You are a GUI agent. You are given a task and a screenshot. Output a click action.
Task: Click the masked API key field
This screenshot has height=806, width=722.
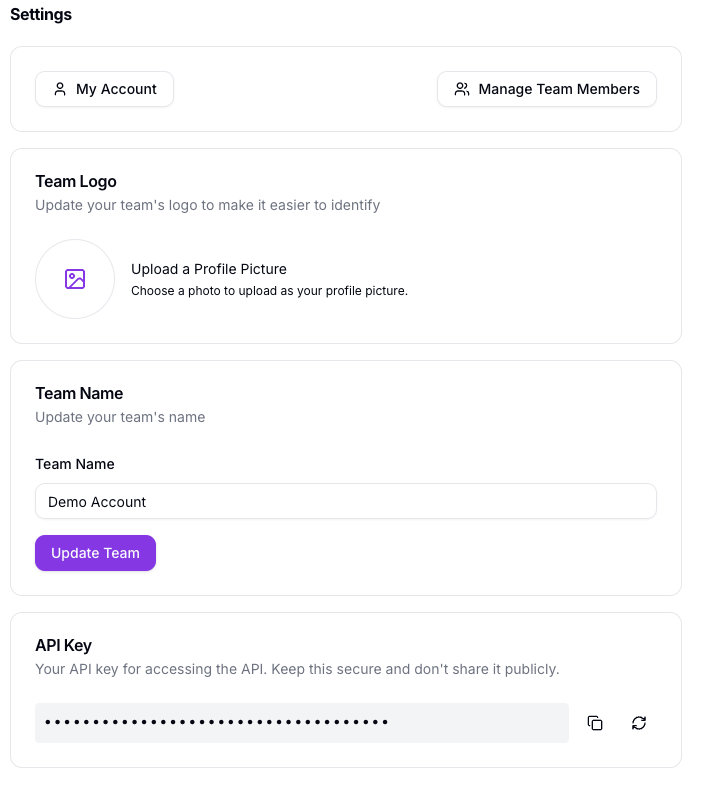[x=301, y=723]
